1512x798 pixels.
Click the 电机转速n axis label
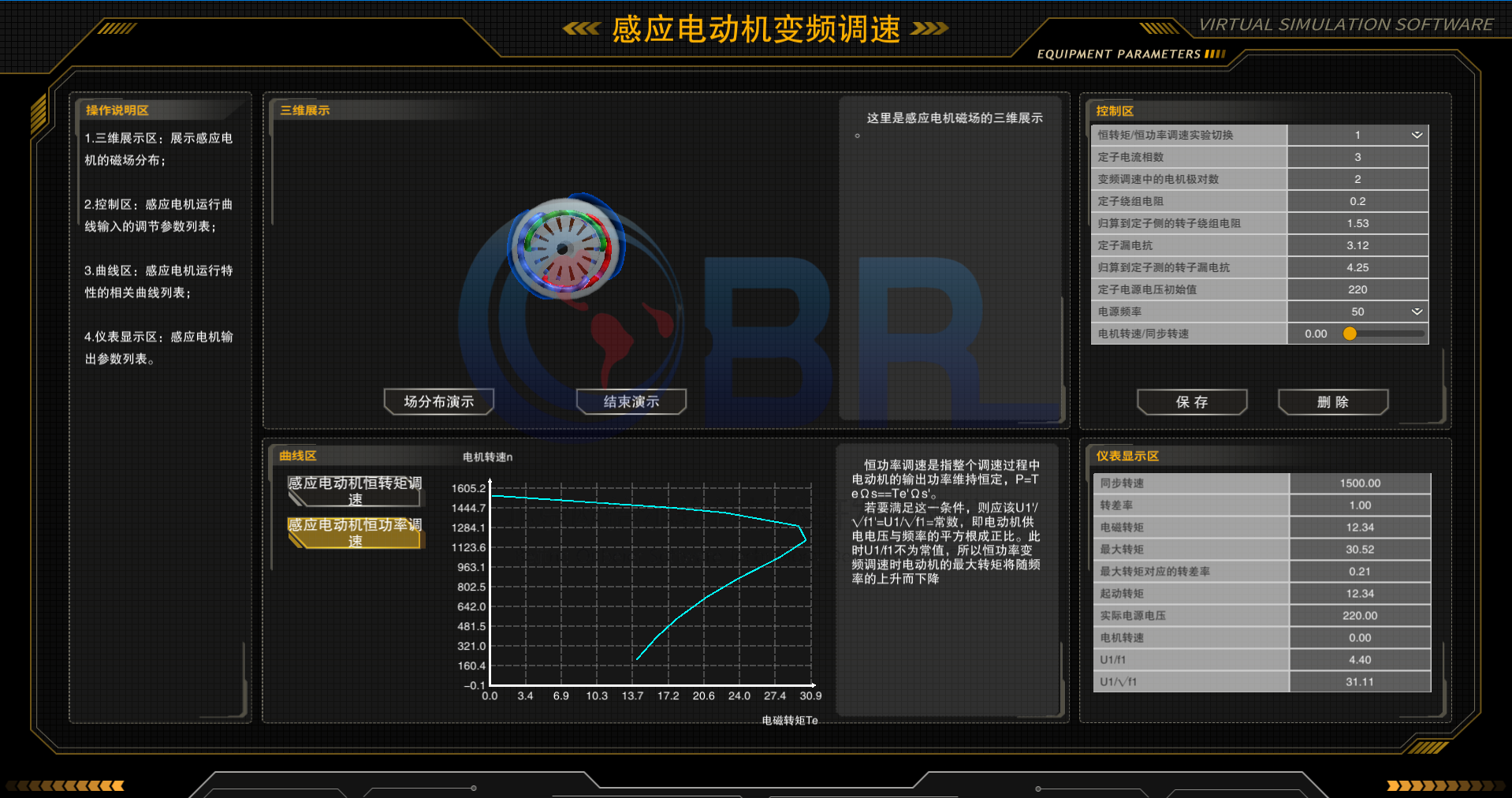click(x=487, y=457)
